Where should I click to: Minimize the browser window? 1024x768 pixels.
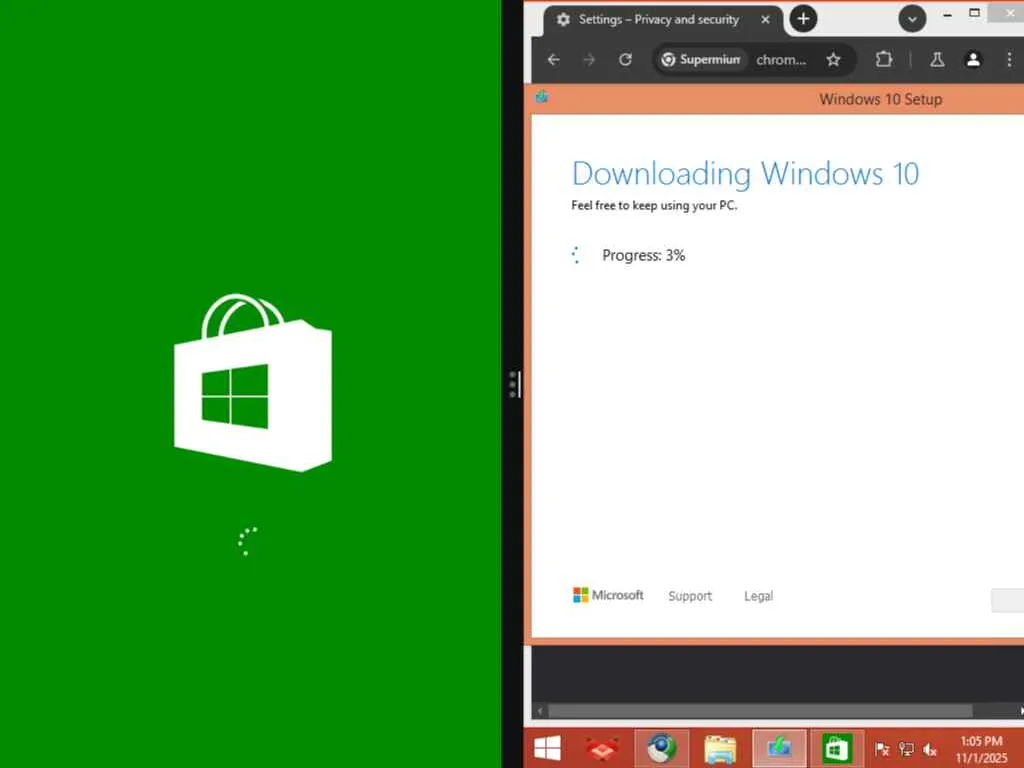coord(947,14)
